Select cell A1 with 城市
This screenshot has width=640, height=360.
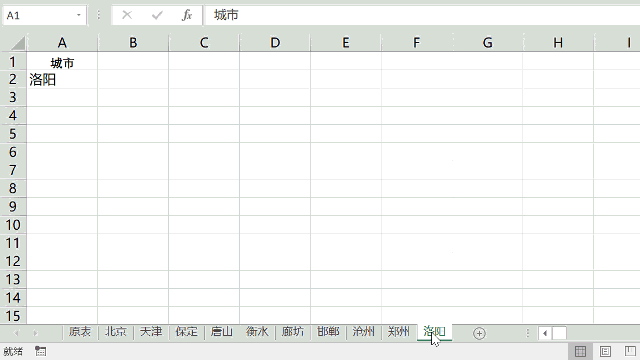[62, 61]
